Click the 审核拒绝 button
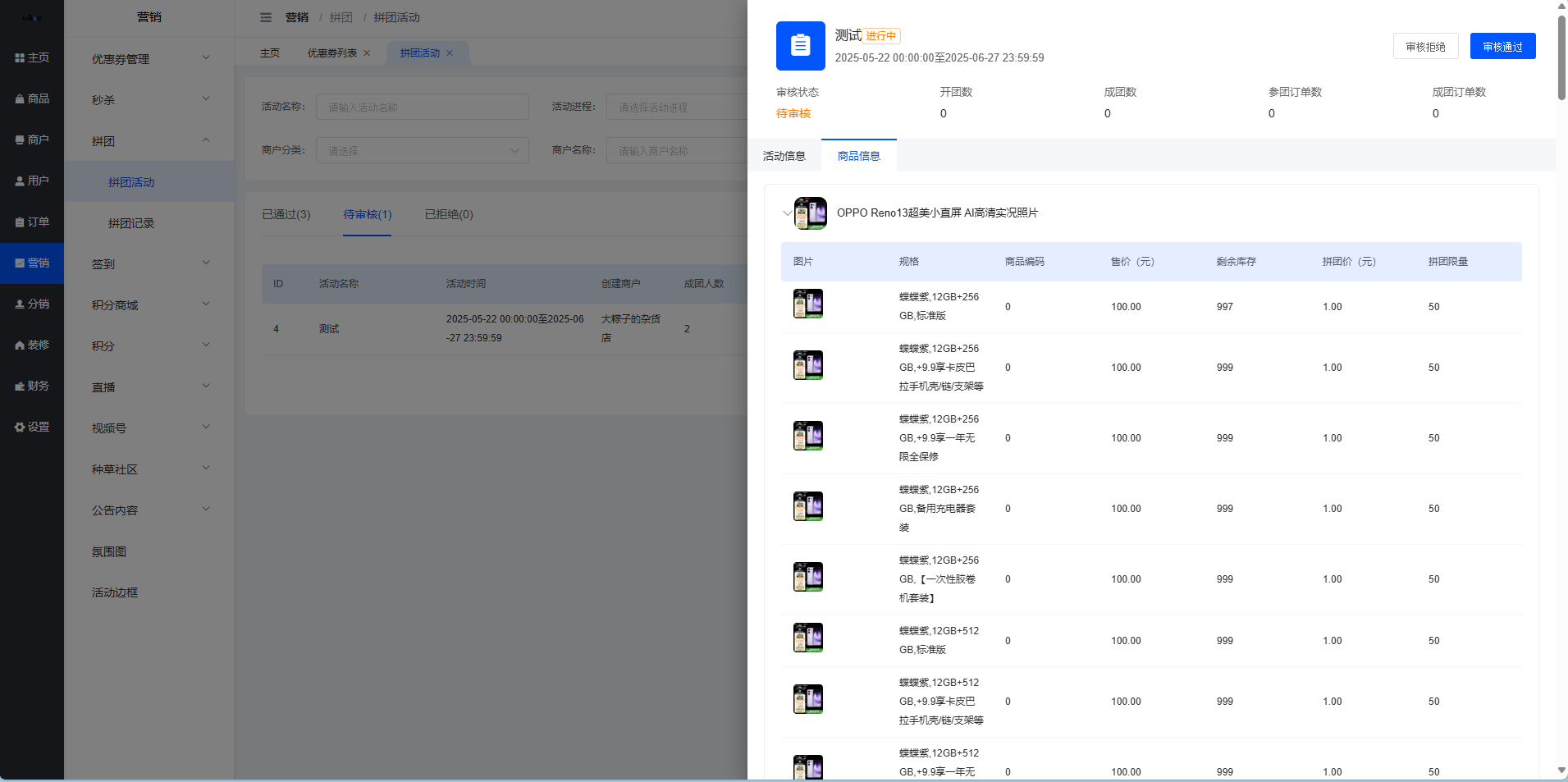 1425,47
